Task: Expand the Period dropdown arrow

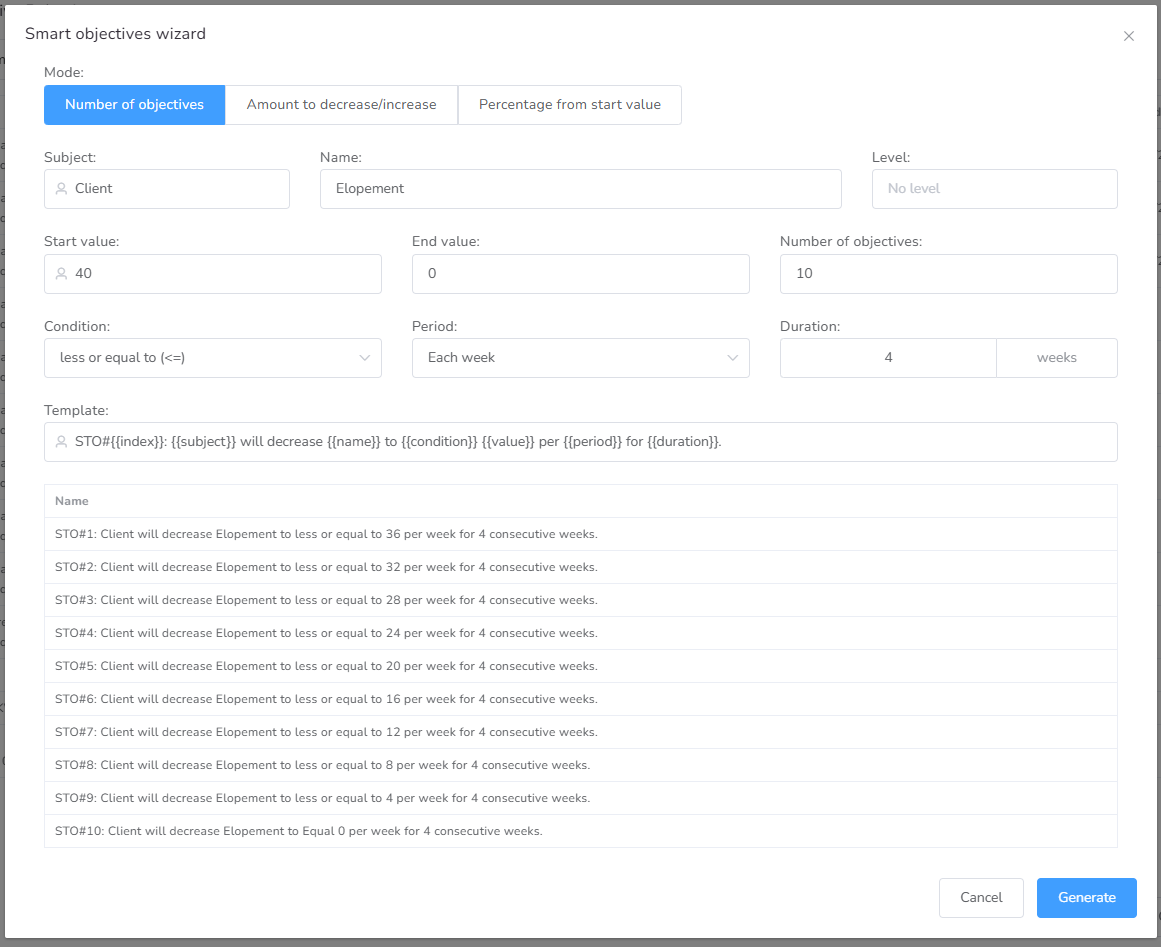Action: [x=733, y=358]
